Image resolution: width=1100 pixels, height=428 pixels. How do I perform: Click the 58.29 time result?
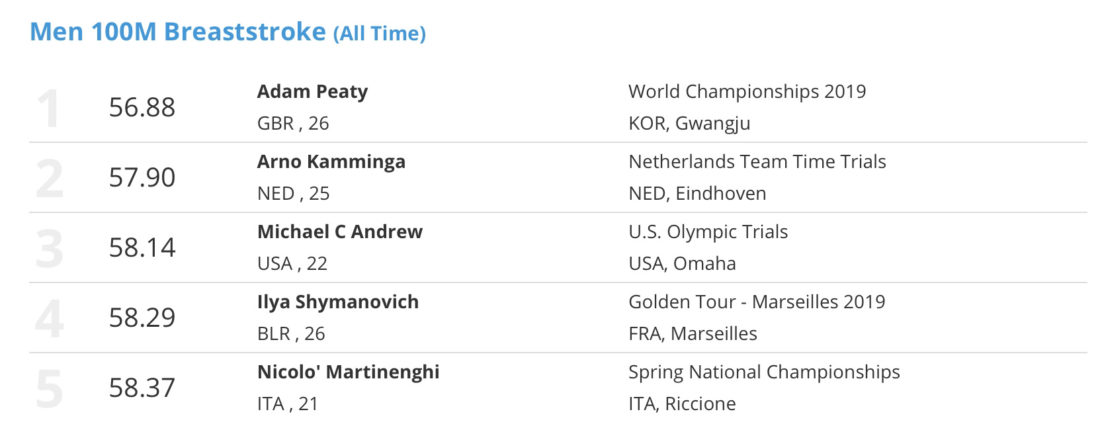click(x=142, y=319)
